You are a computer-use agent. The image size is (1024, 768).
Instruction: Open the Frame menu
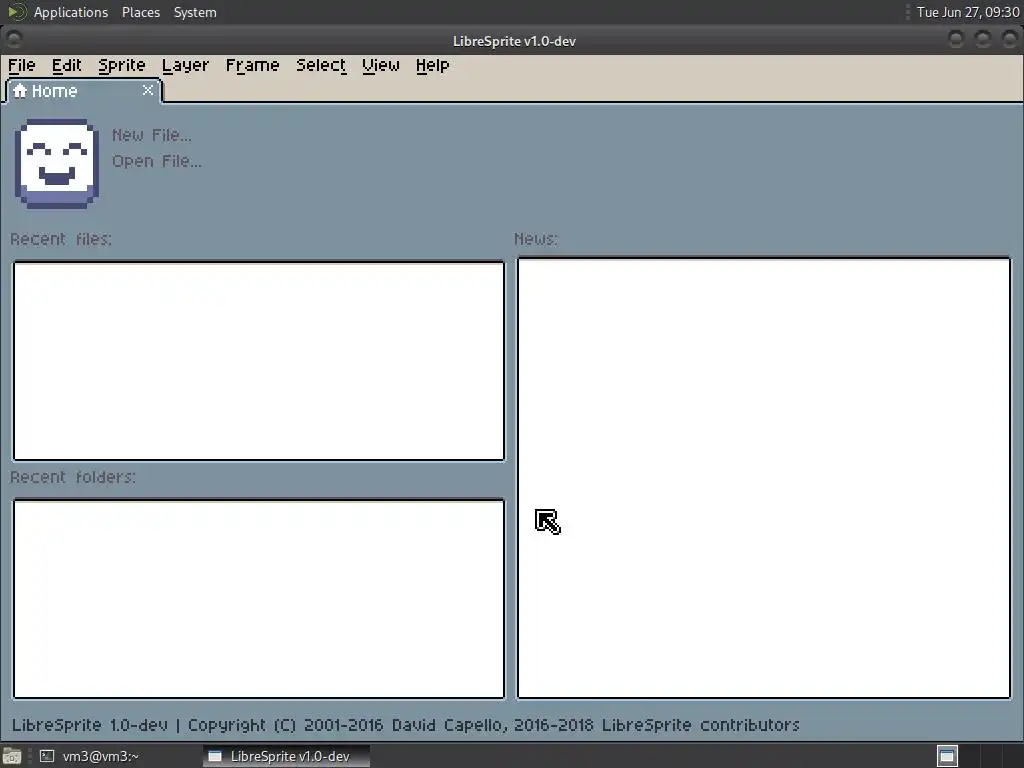(252, 65)
